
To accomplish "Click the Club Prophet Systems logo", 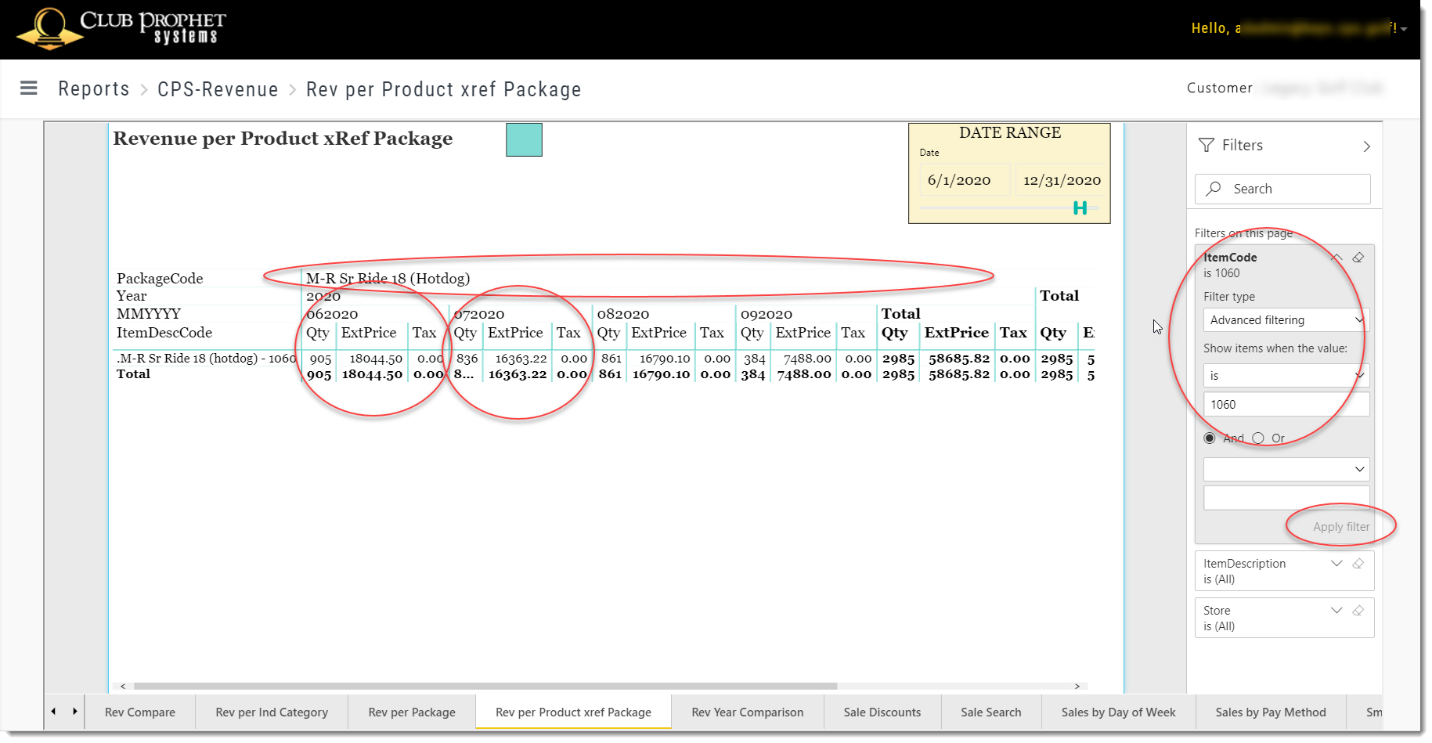I will pyautogui.click(x=122, y=27).
